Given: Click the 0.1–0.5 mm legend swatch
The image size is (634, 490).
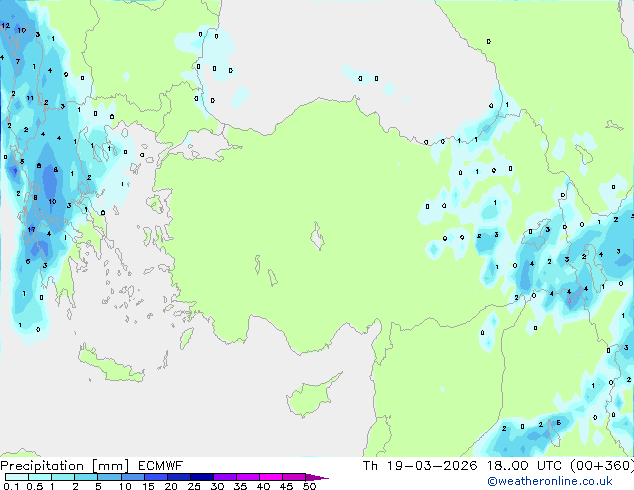Looking at the screenshot, I should pos(17,477).
